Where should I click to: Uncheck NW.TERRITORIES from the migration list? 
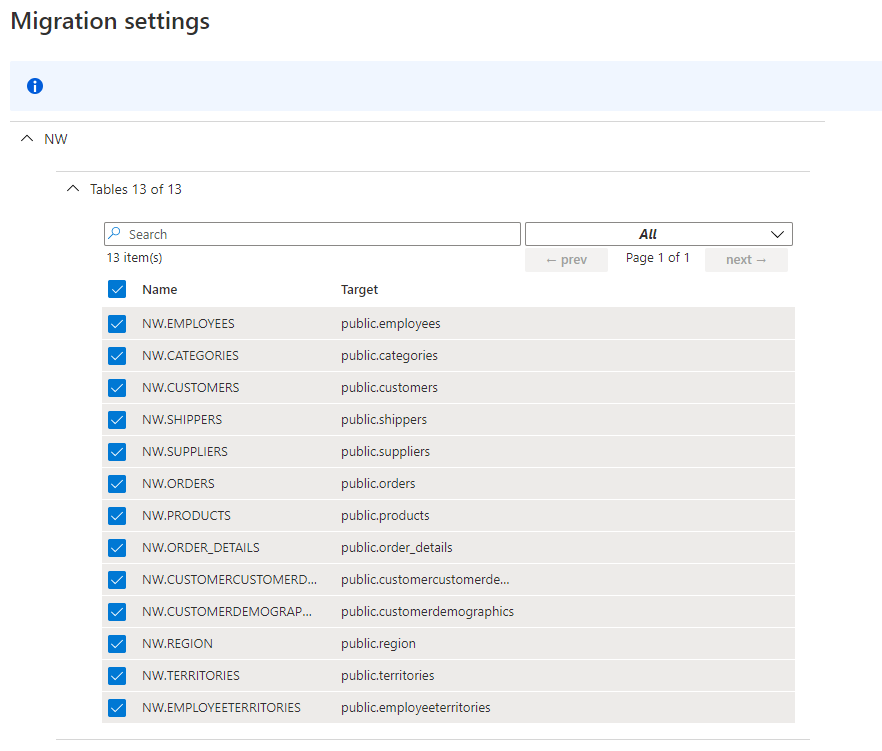click(117, 675)
